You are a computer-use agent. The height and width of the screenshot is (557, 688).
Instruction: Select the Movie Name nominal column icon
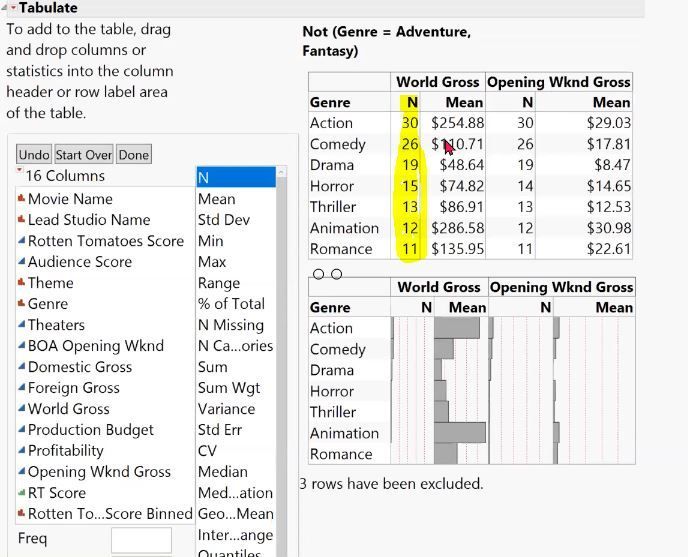point(21,198)
